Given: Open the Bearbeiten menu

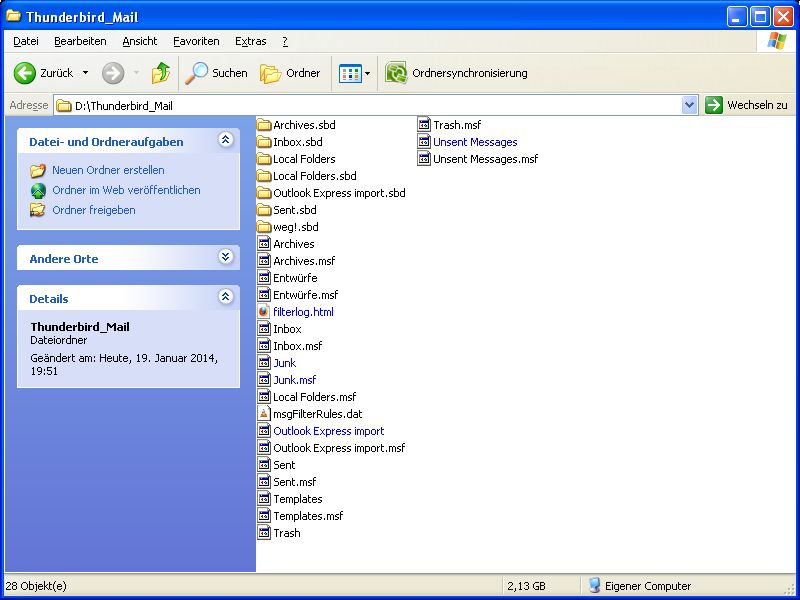Looking at the screenshot, I should (80, 41).
